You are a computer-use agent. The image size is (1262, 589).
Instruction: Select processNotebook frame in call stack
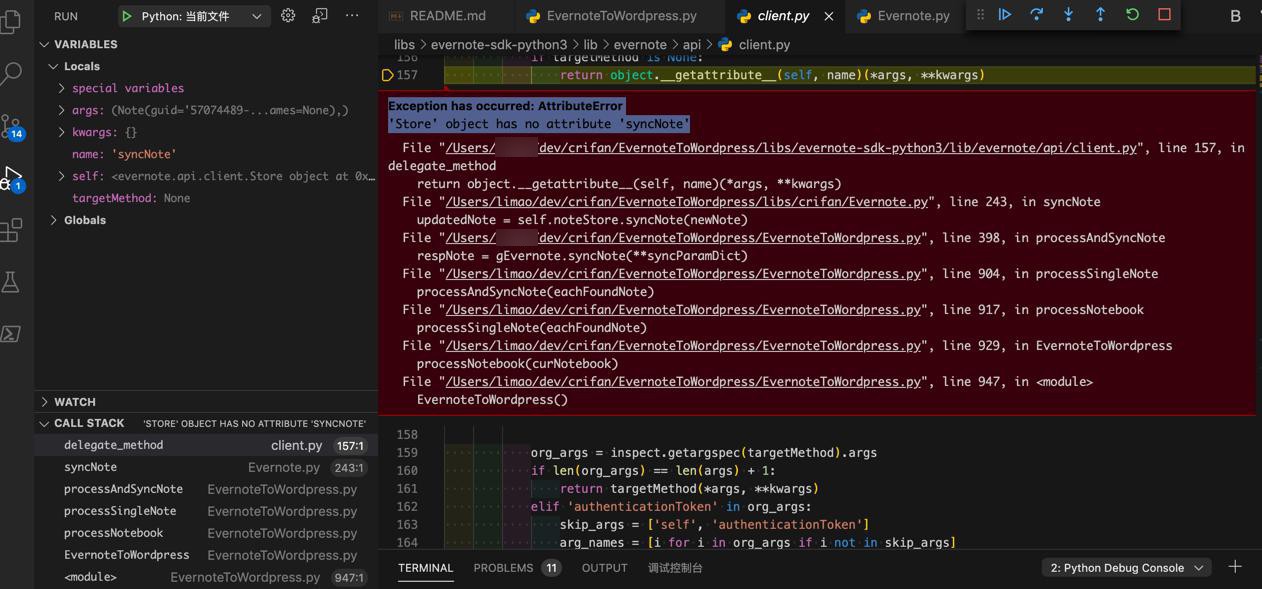click(x=206, y=533)
